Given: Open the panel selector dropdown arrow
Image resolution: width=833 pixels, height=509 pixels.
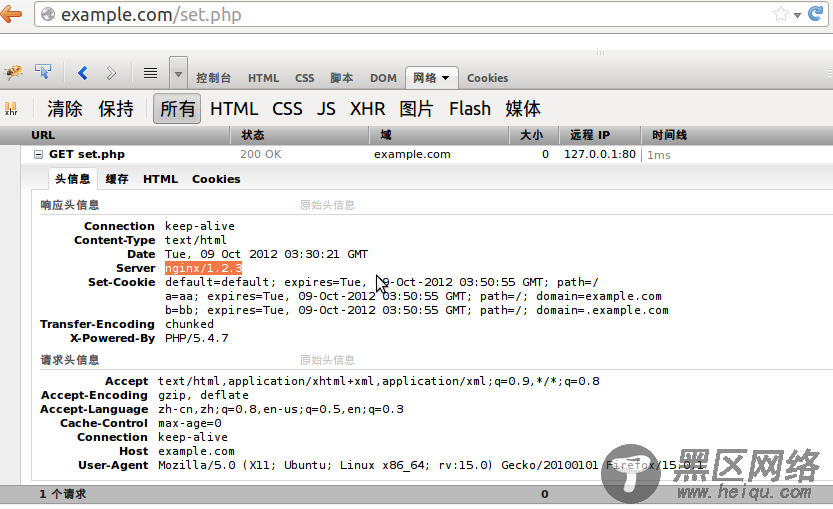Looking at the screenshot, I should [x=178, y=73].
